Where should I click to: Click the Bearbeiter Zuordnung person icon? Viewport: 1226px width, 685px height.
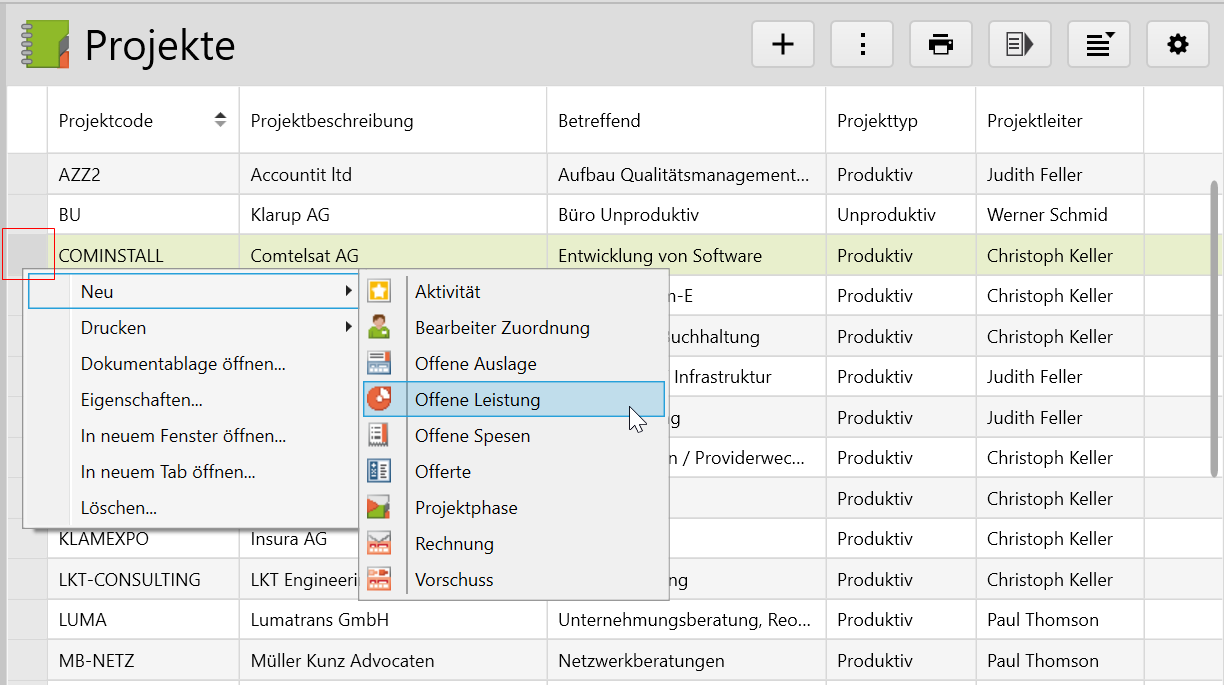[379, 328]
